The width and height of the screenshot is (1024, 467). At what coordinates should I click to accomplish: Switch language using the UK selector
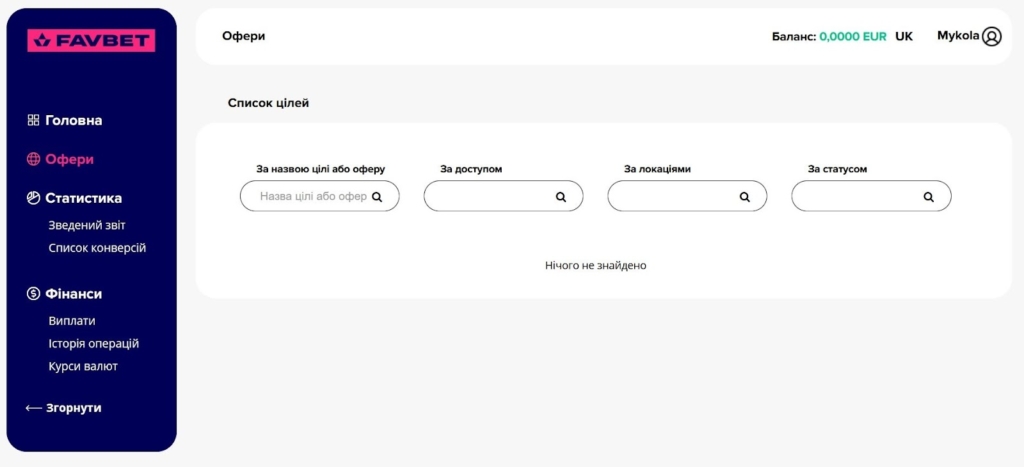pos(904,36)
